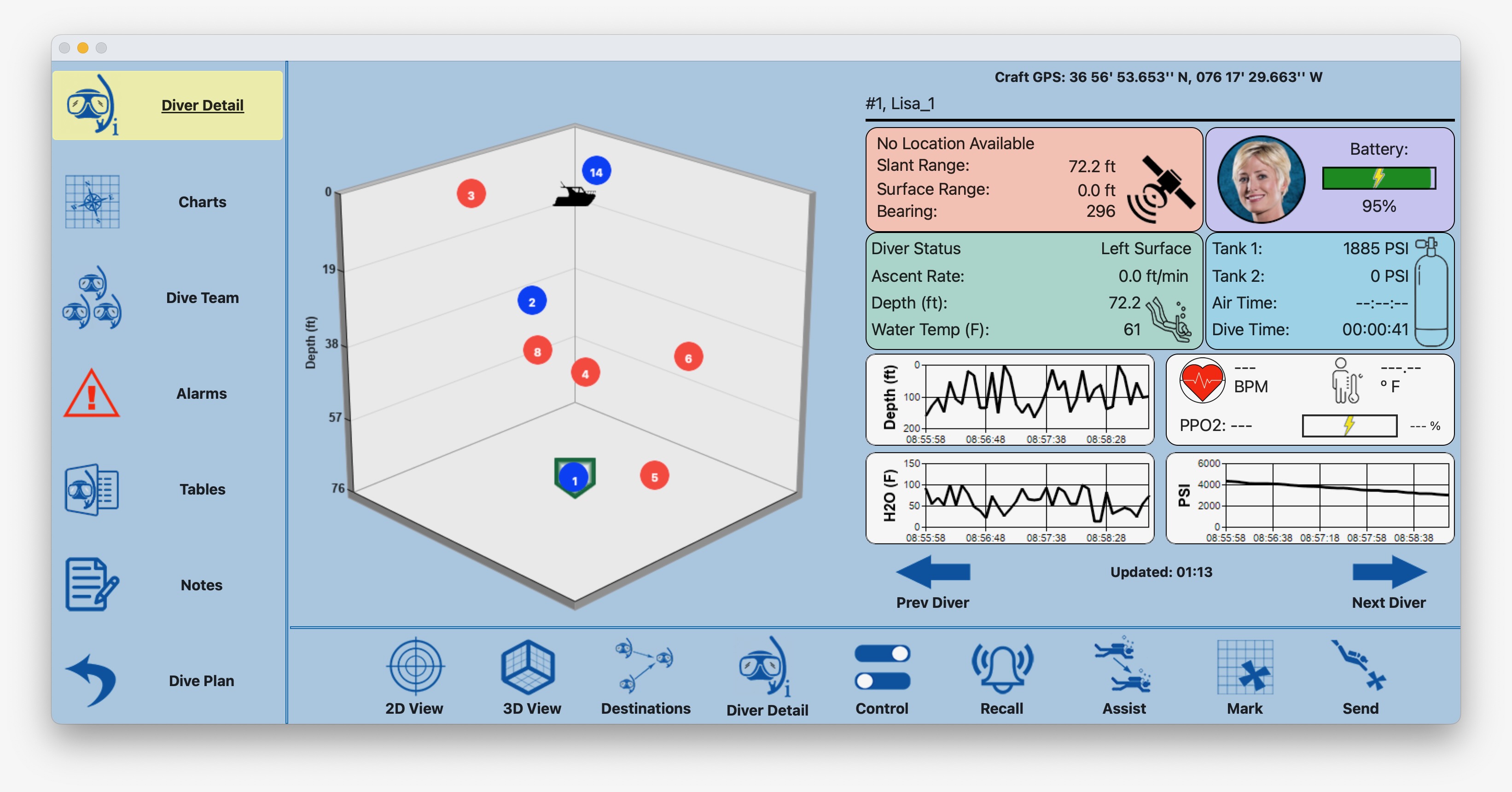This screenshot has width=1512, height=792.
Task: Open the PSI tank pressure chart
Action: (1309, 498)
